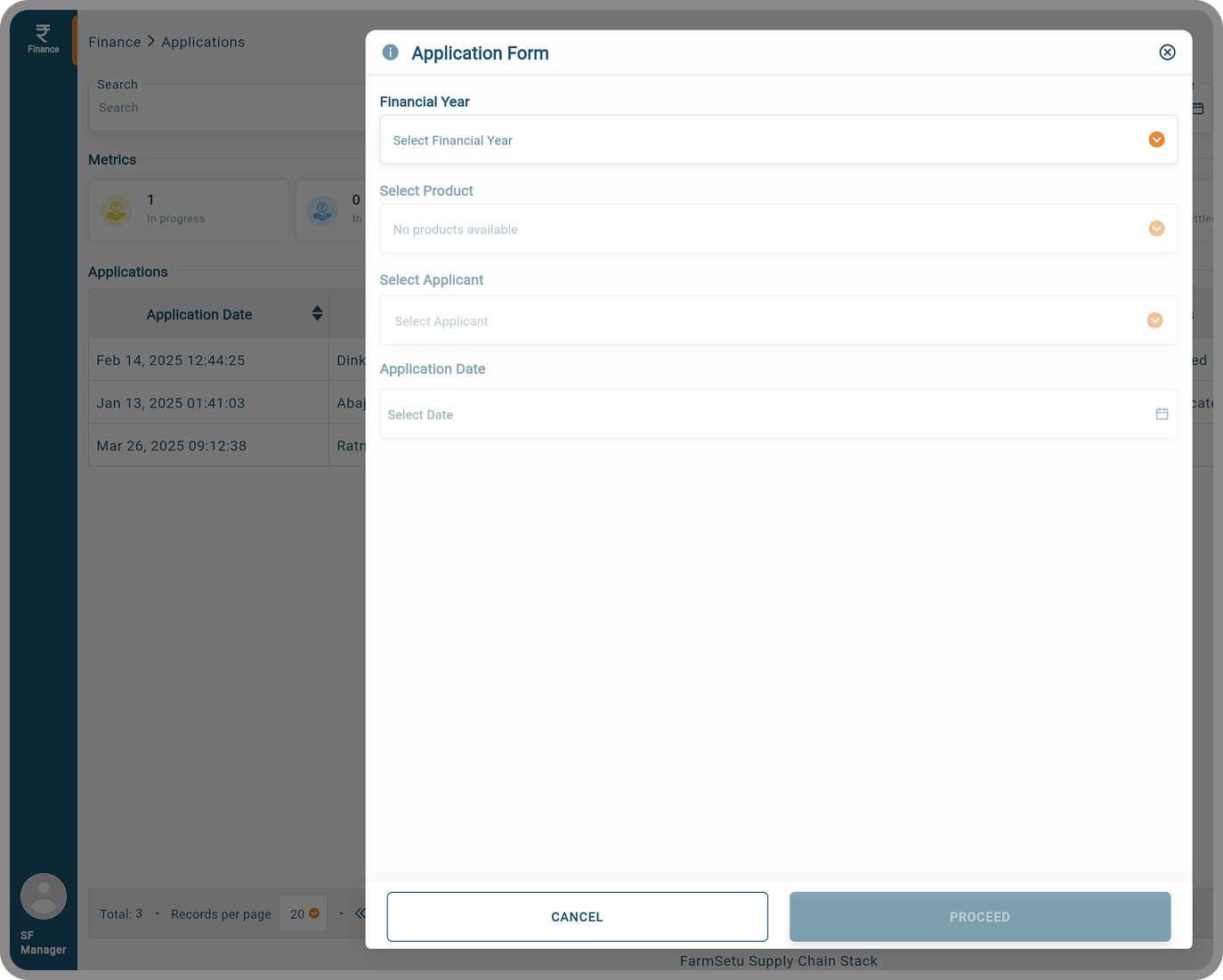Click Finance in the breadcrumb
This screenshot has width=1223, height=980.
[x=114, y=42]
